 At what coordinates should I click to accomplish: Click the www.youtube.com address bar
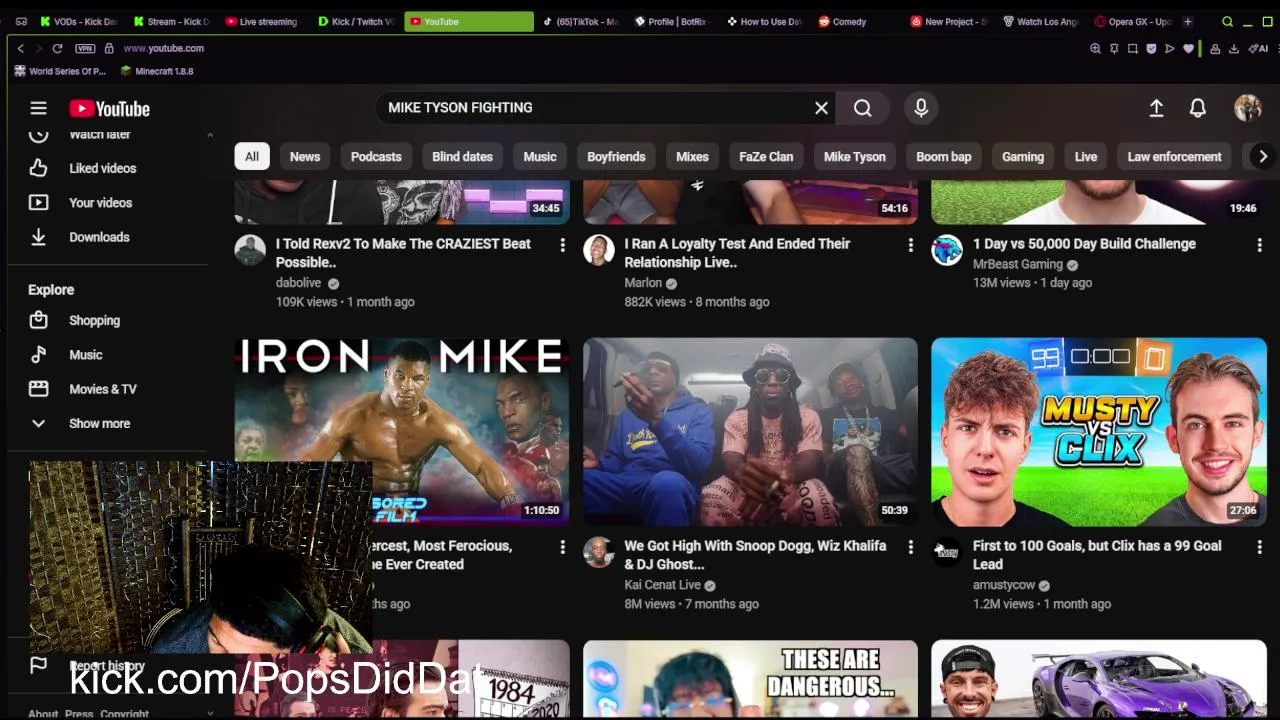coord(164,48)
